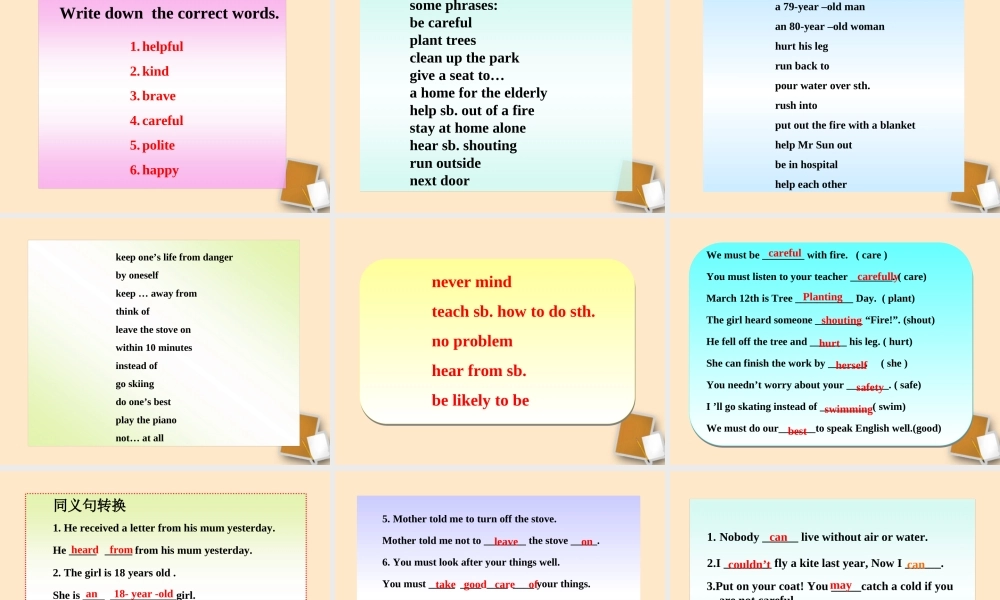Click the phrase 'clean up the park'
Screen dimensions: 1000x600
[464, 58]
